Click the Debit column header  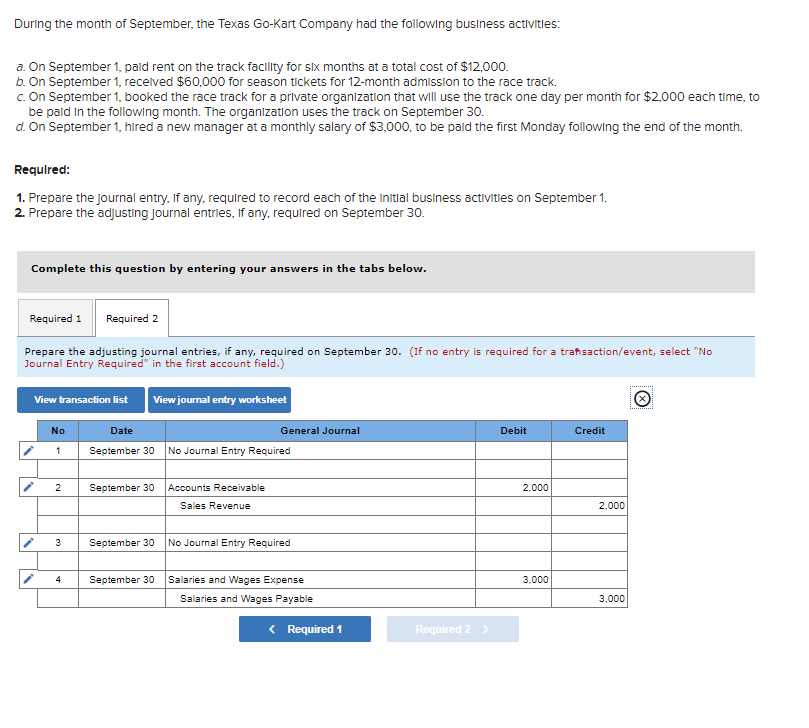(513, 431)
